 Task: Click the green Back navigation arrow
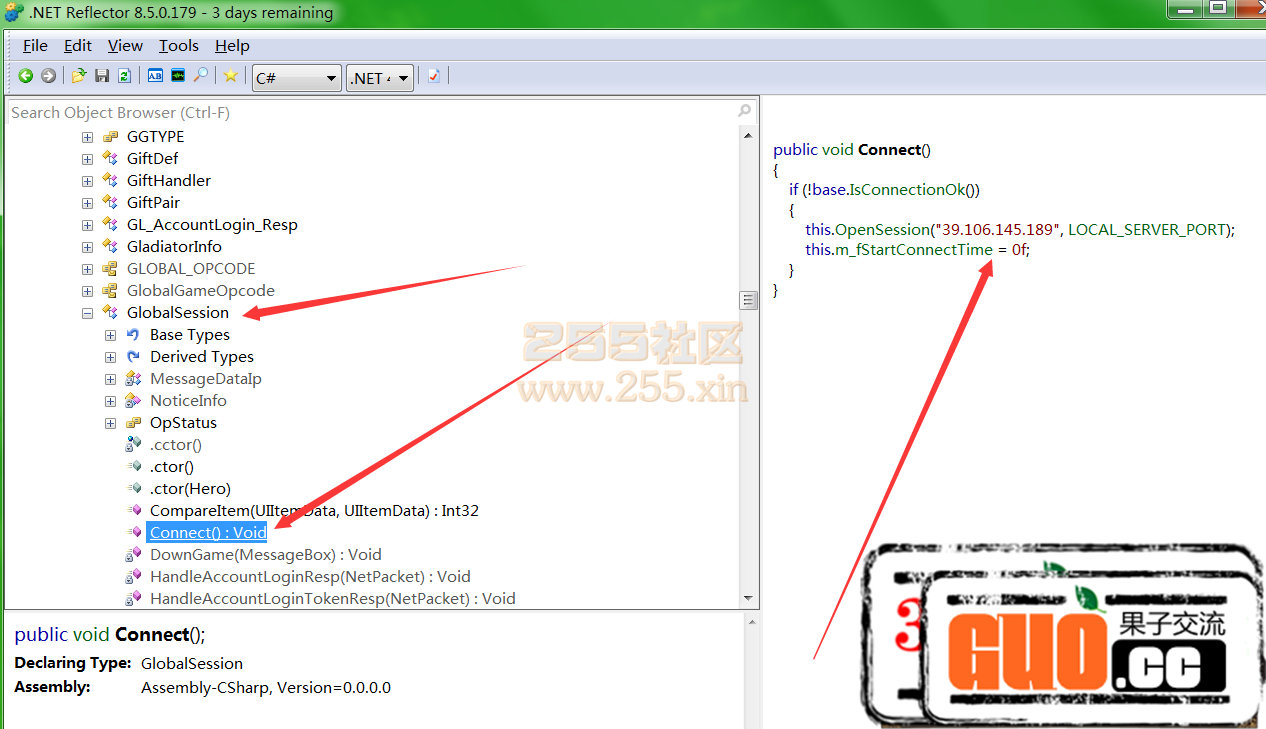(x=26, y=76)
